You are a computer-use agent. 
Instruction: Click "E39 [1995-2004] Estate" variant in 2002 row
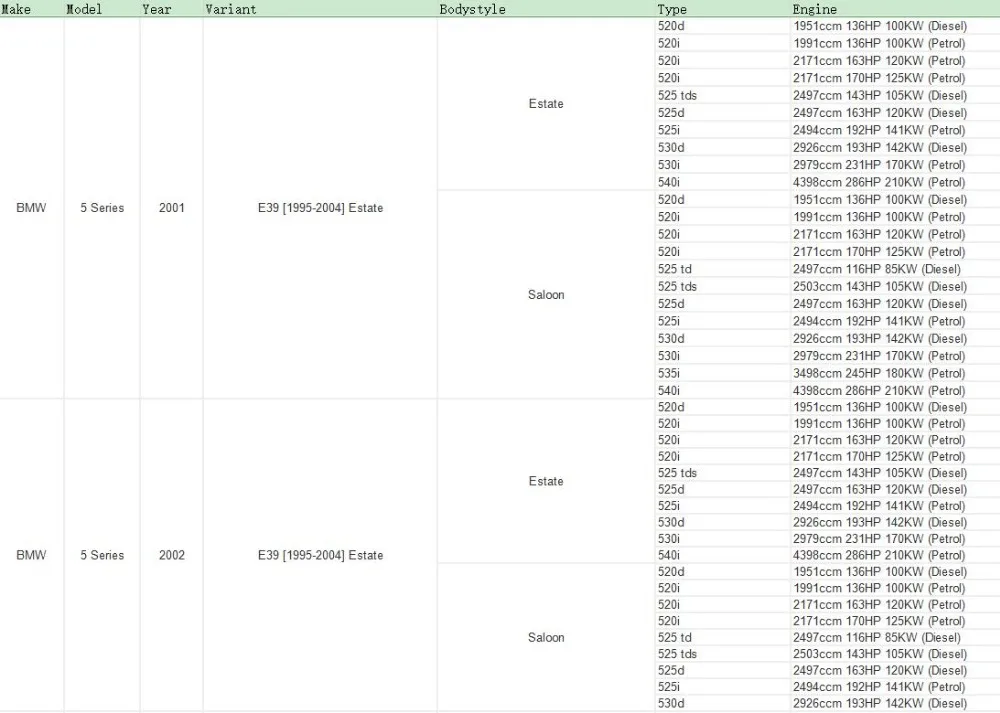tap(320, 555)
